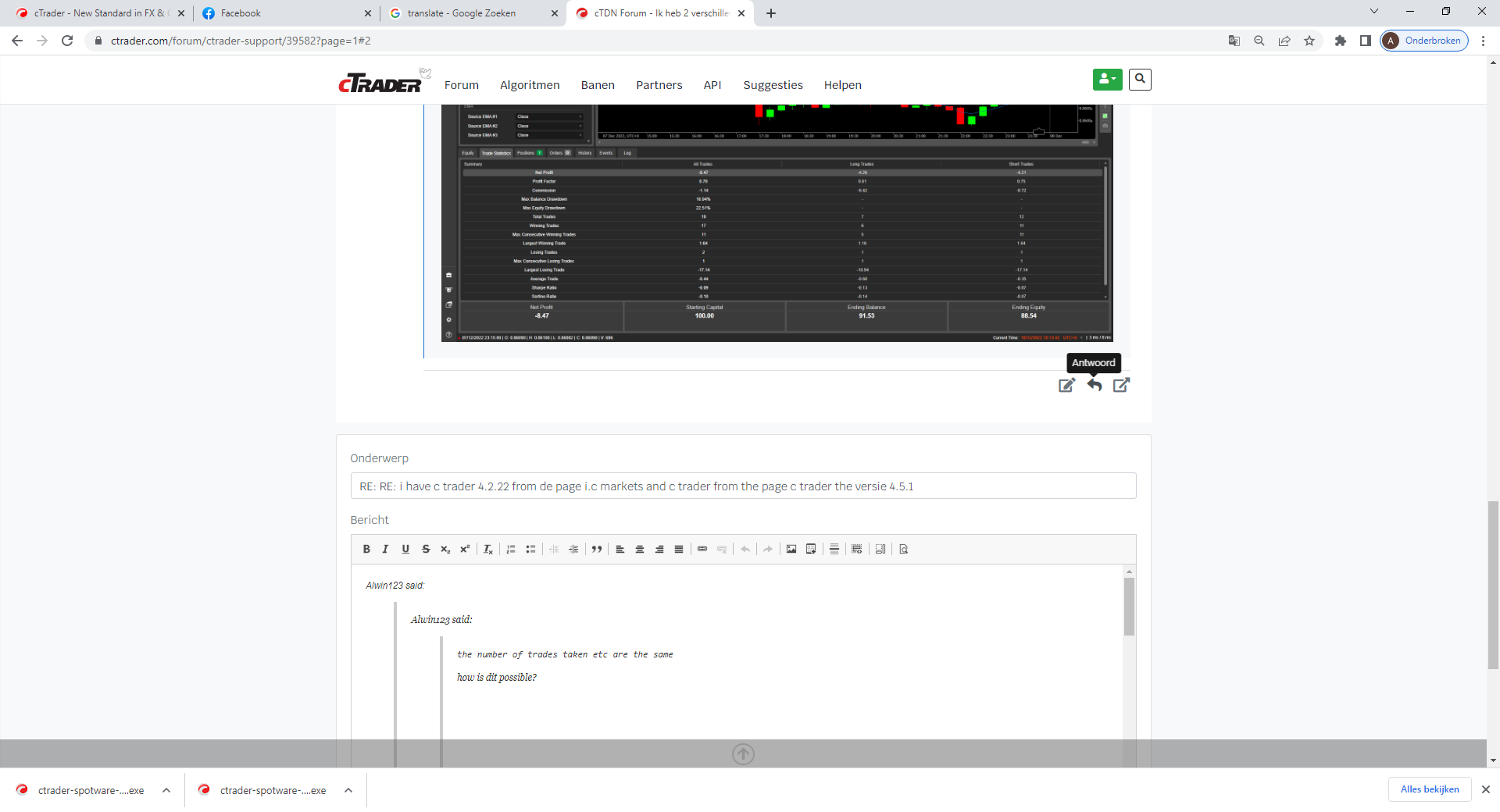1500x812 pixels.
Task: Click the embed media icon
Action: pos(811,549)
